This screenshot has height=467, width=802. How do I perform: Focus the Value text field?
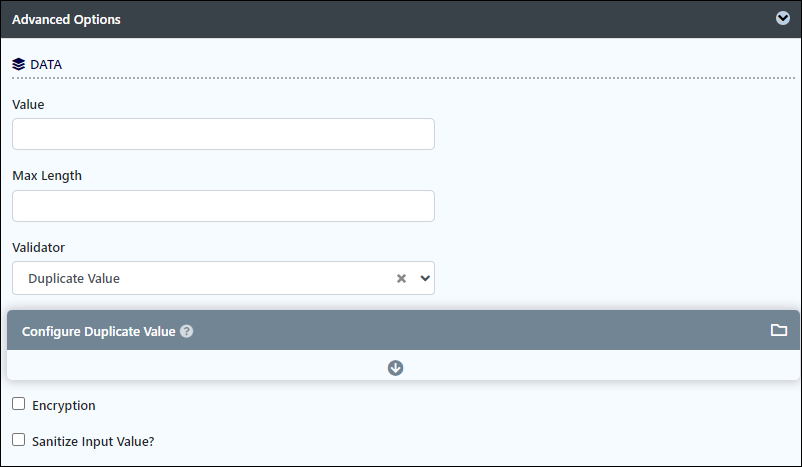[224, 134]
